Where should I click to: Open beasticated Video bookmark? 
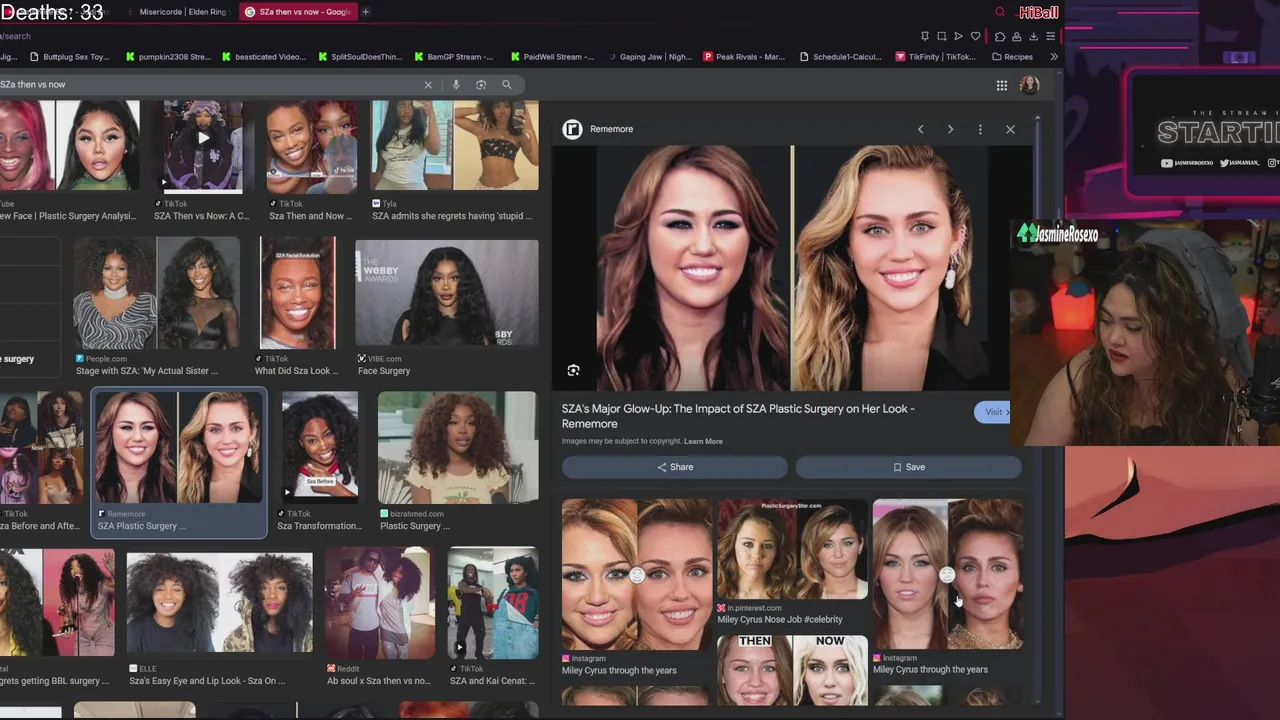263,57
